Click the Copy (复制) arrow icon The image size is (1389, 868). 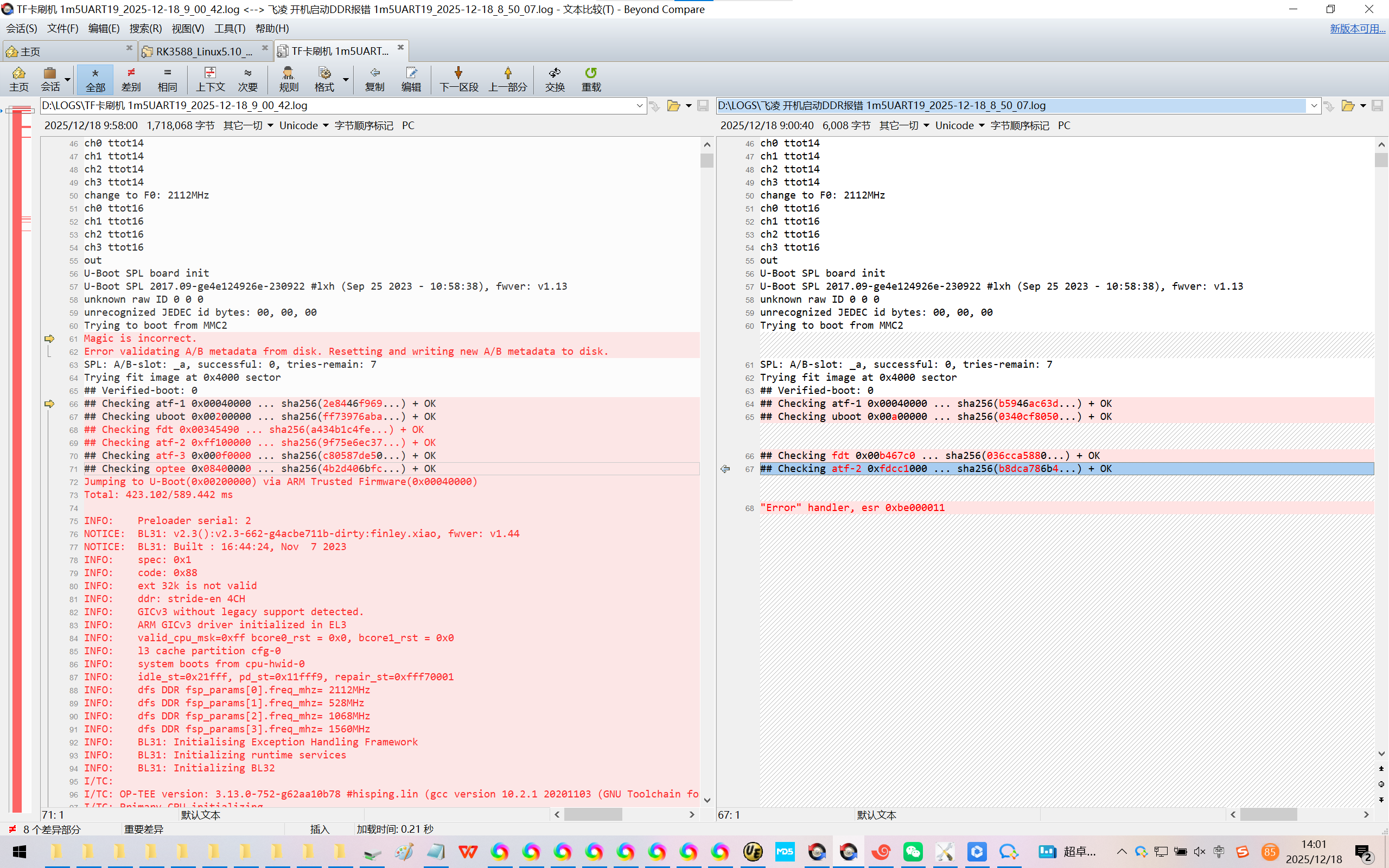374,73
